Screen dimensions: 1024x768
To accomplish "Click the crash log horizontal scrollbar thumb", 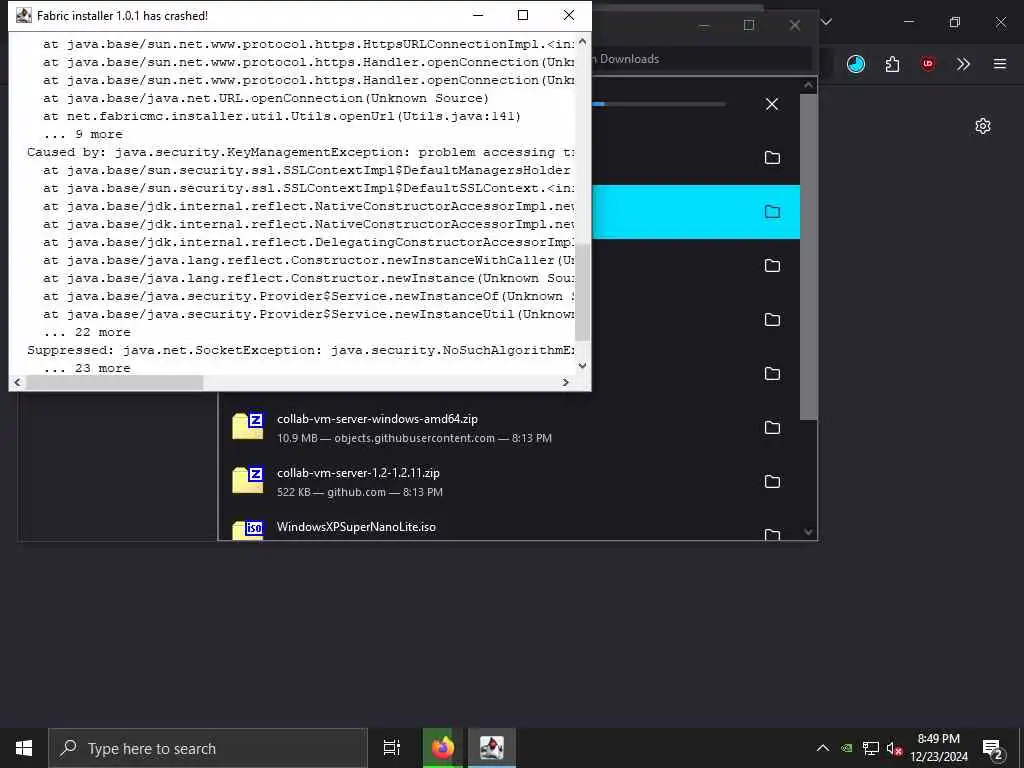I will click(114, 383).
